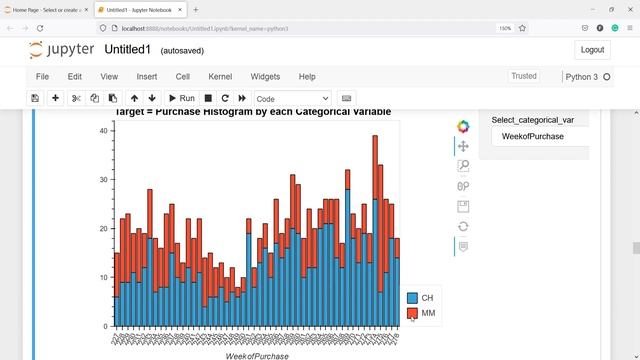Insert a cell below with plus icon
The width and height of the screenshot is (640, 360).
[55, 98]
